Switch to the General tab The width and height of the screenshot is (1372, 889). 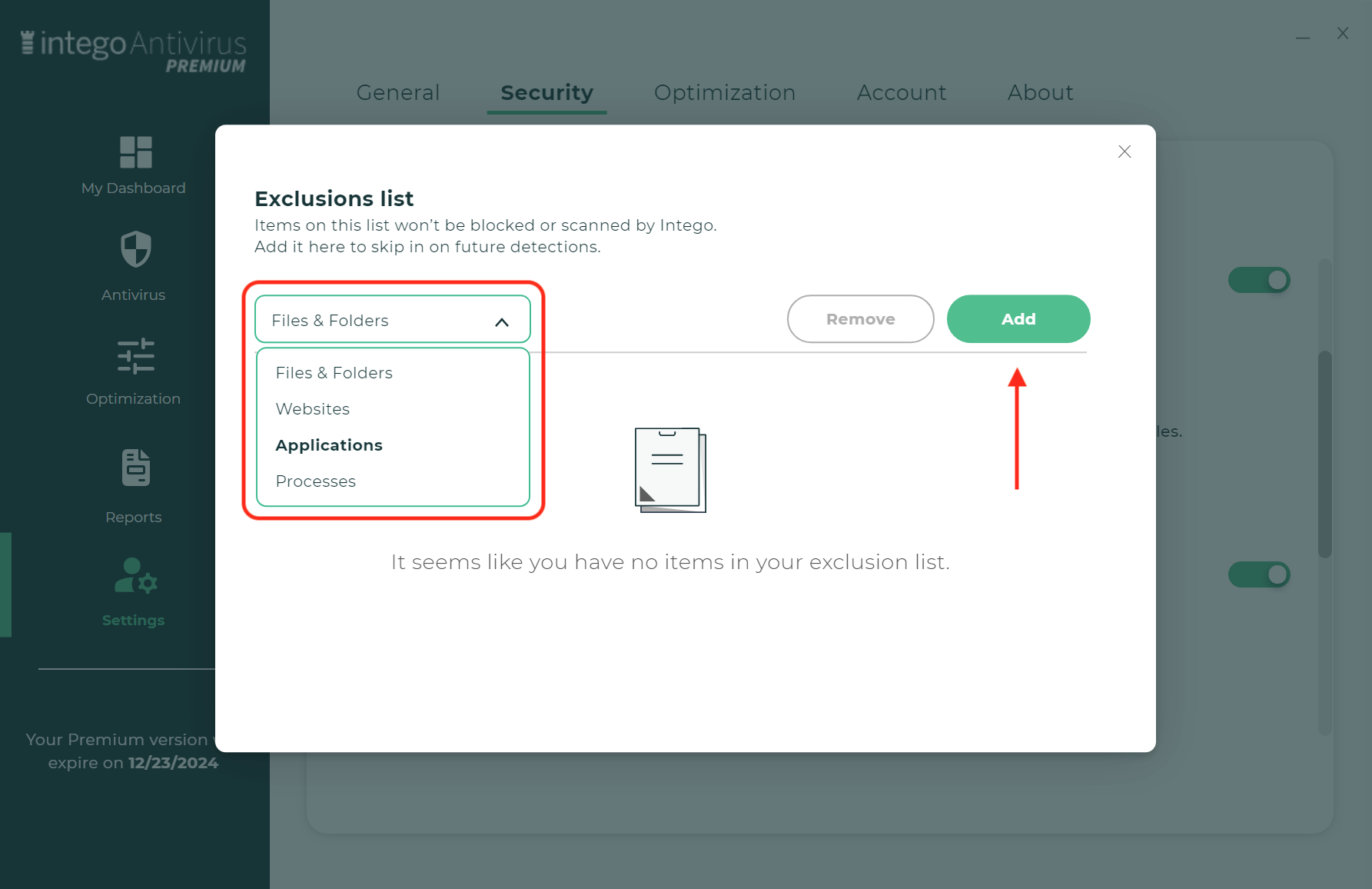click(x=398, y=92)
